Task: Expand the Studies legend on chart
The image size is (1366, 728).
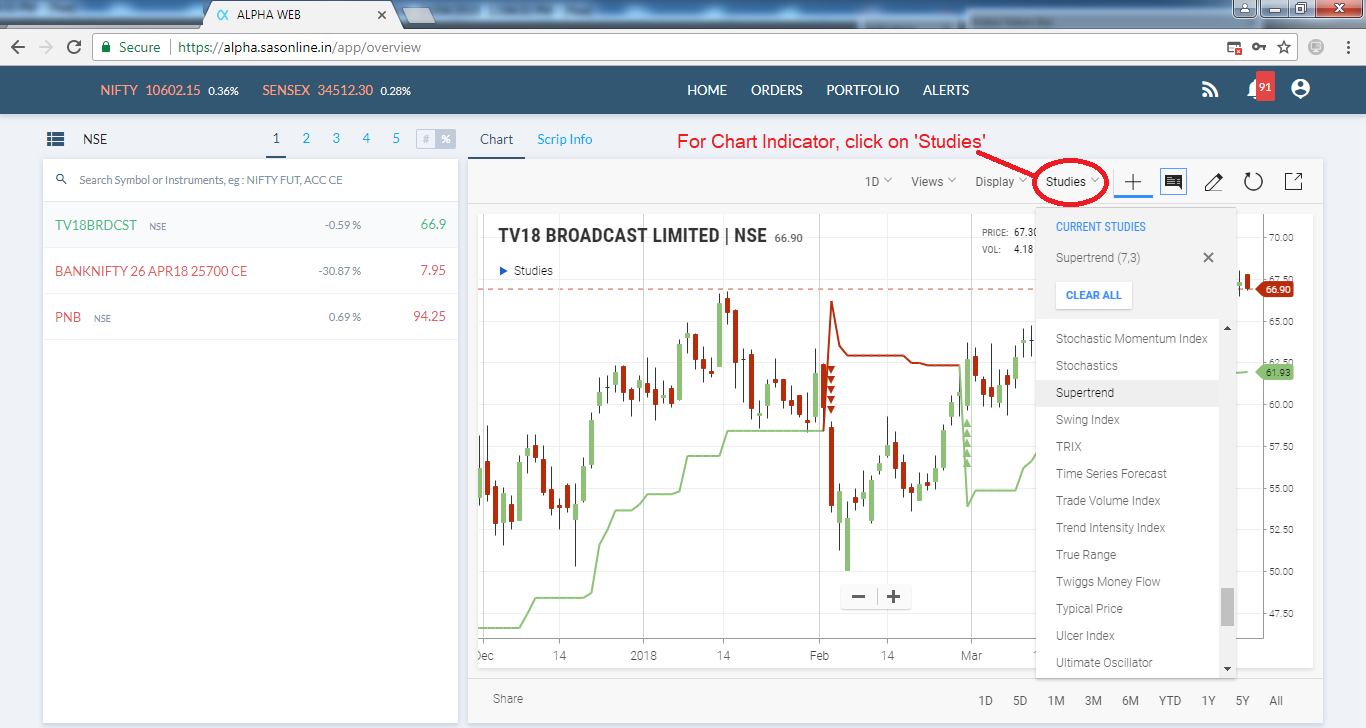Action: (x=525, y=271)
